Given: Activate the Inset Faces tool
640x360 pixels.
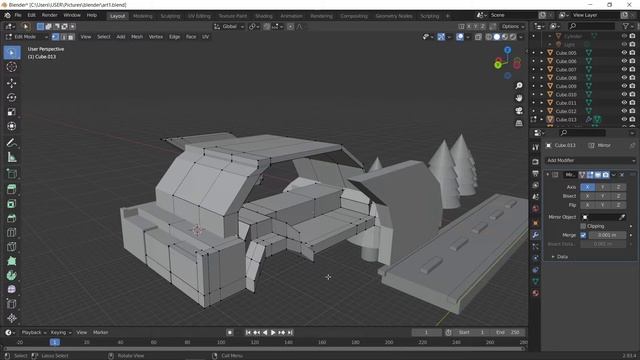Looking at the screenshot, I should [x=11, y=204].
